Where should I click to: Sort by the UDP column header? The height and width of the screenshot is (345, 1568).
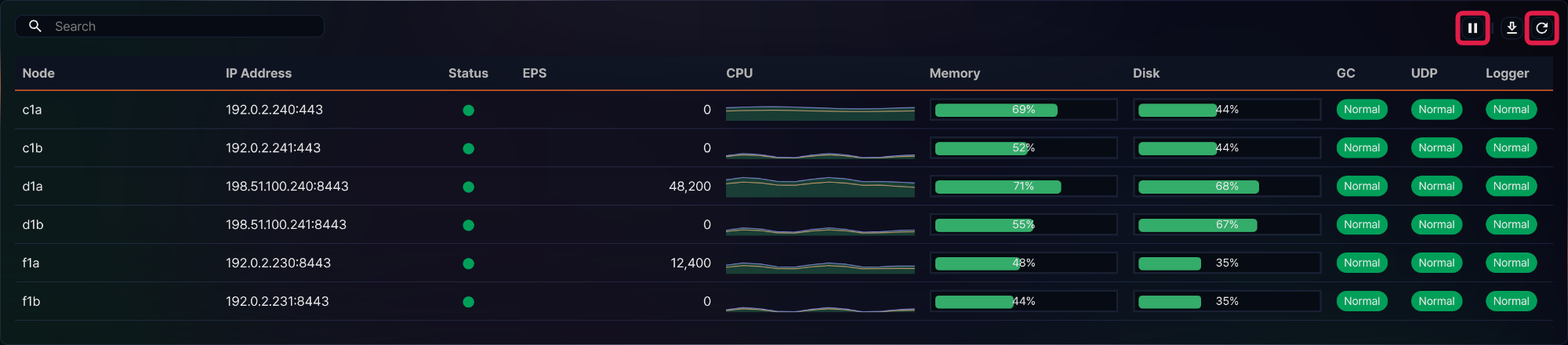click(x=1425, y=73)
